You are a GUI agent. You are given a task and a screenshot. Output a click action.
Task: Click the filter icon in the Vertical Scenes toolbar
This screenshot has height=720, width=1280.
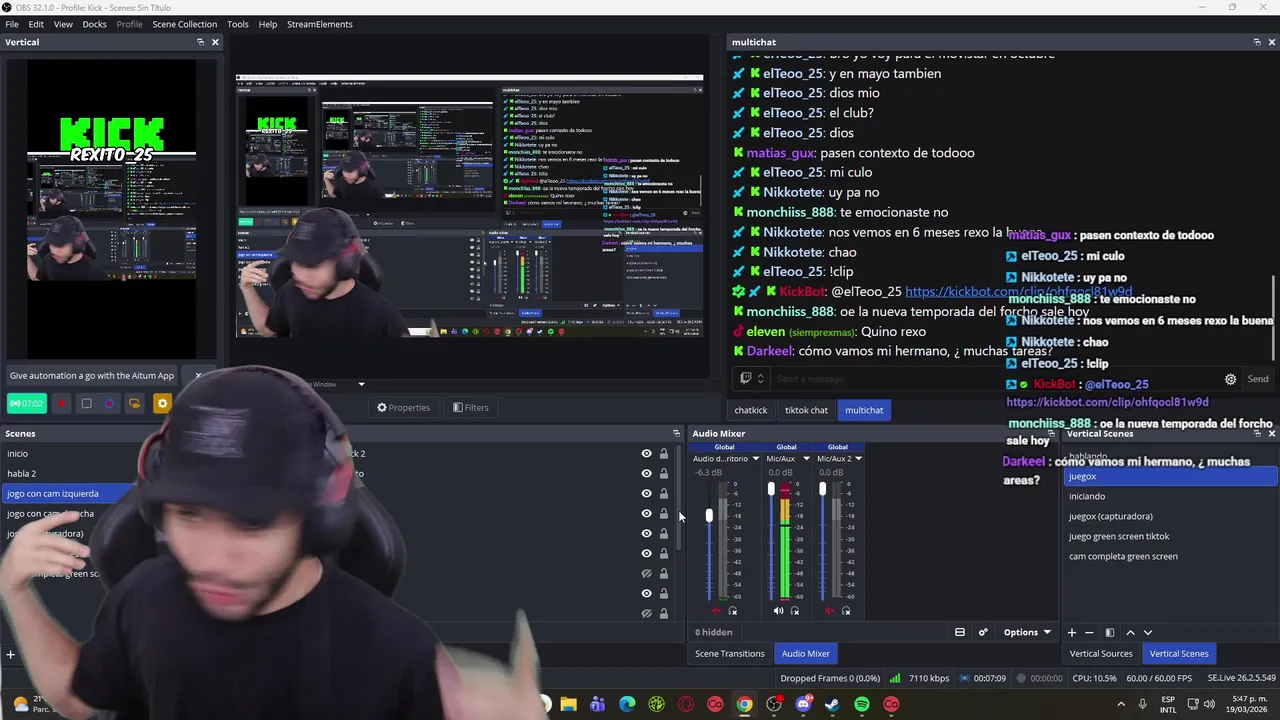pyautogui.click(x=1109, y=632)
